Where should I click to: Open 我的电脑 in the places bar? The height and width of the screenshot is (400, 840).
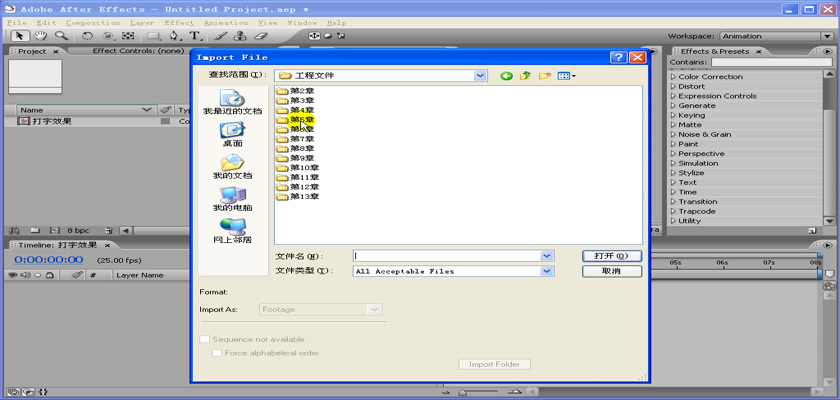pyautogui.click(x=232, y=199)
